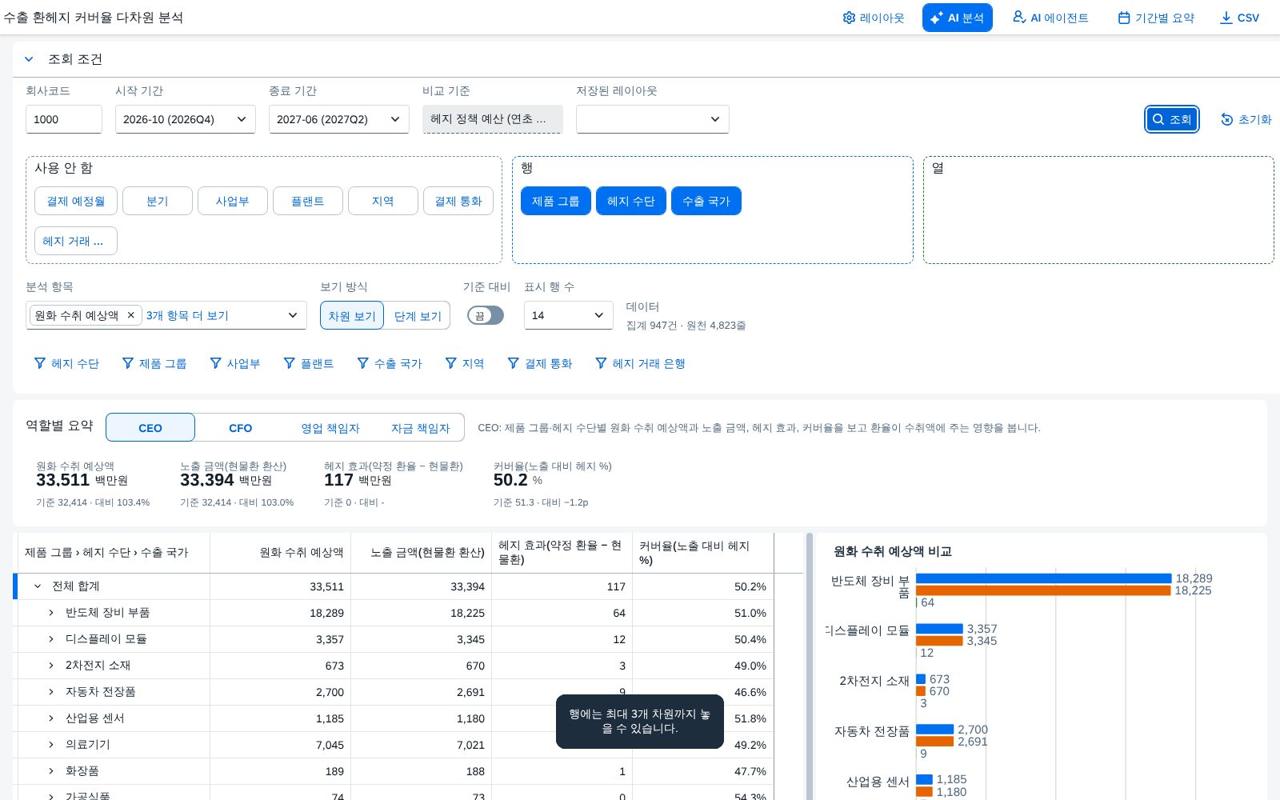Viewport: 1280px width, 800px height.
Task: Click the 분기 dimension chip
Action: [157, 201]
